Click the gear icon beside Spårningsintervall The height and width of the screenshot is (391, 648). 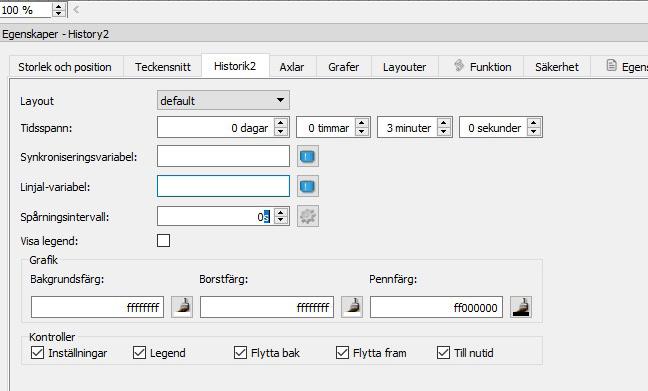point(307,216)
